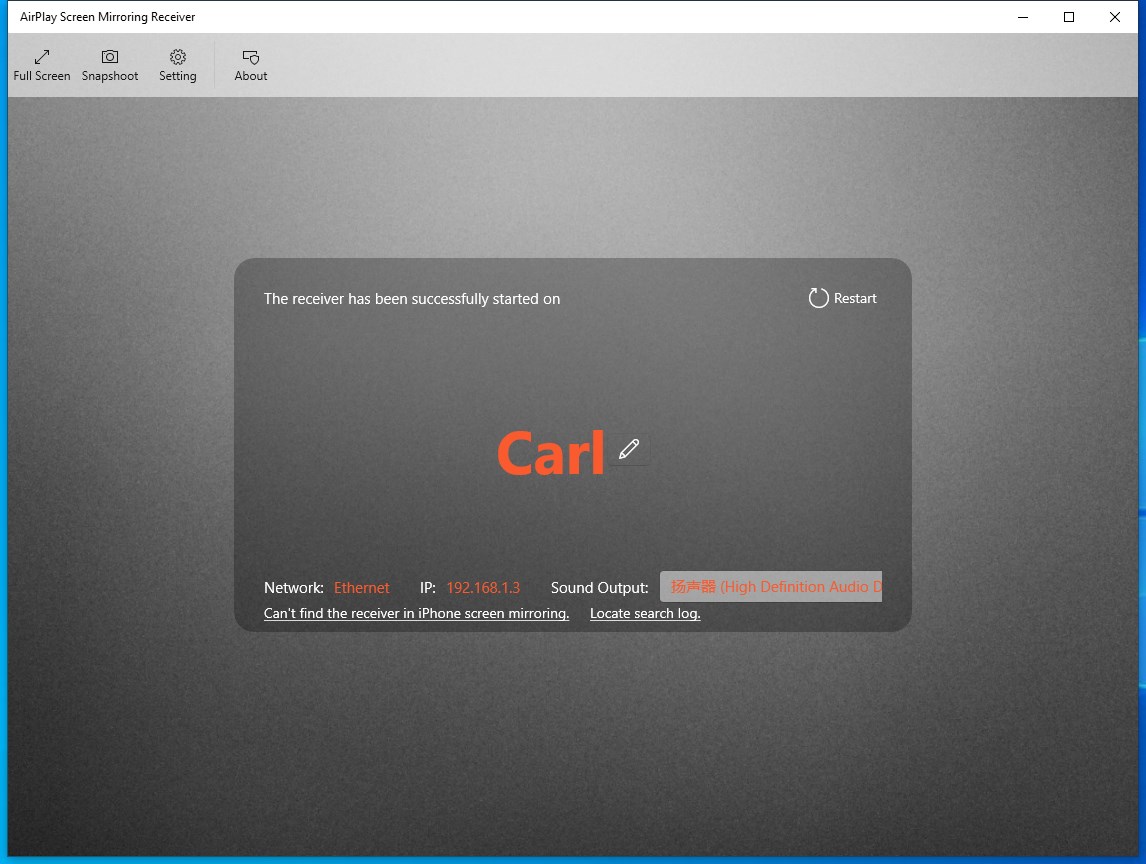Minimize the AirPlay Receiver window
Image resolution: width=1146 pixels, height=864 pixels.
pyautogui.click(x=1023, y=17)
